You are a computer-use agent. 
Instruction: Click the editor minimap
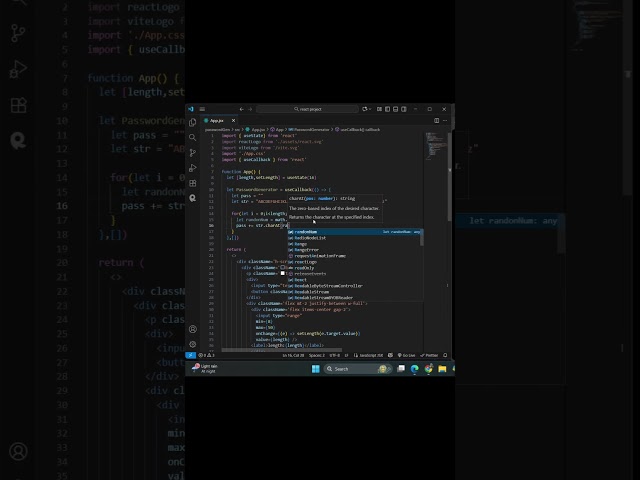pyautogui.click(x=436, y=146)
